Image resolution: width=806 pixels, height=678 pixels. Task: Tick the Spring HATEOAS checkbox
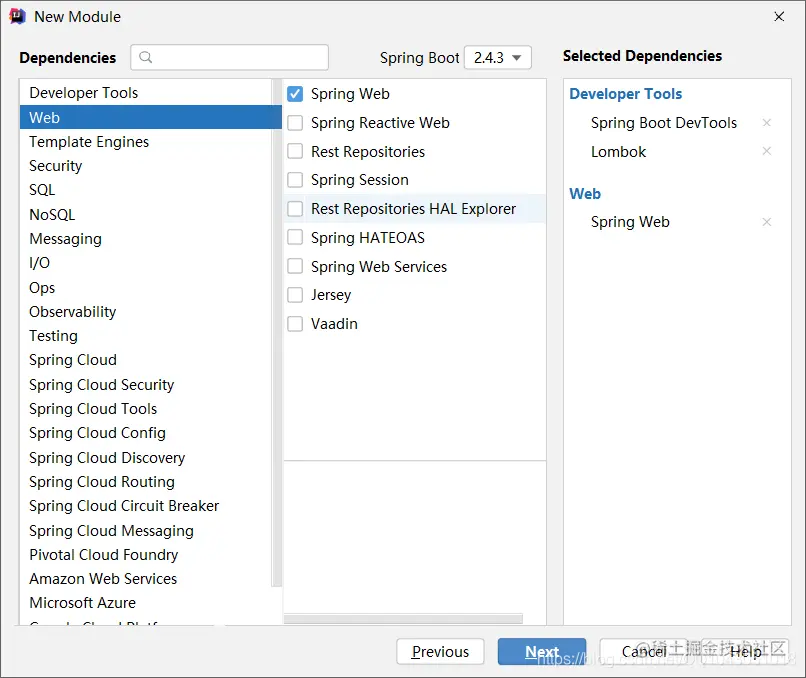[295, 238]
